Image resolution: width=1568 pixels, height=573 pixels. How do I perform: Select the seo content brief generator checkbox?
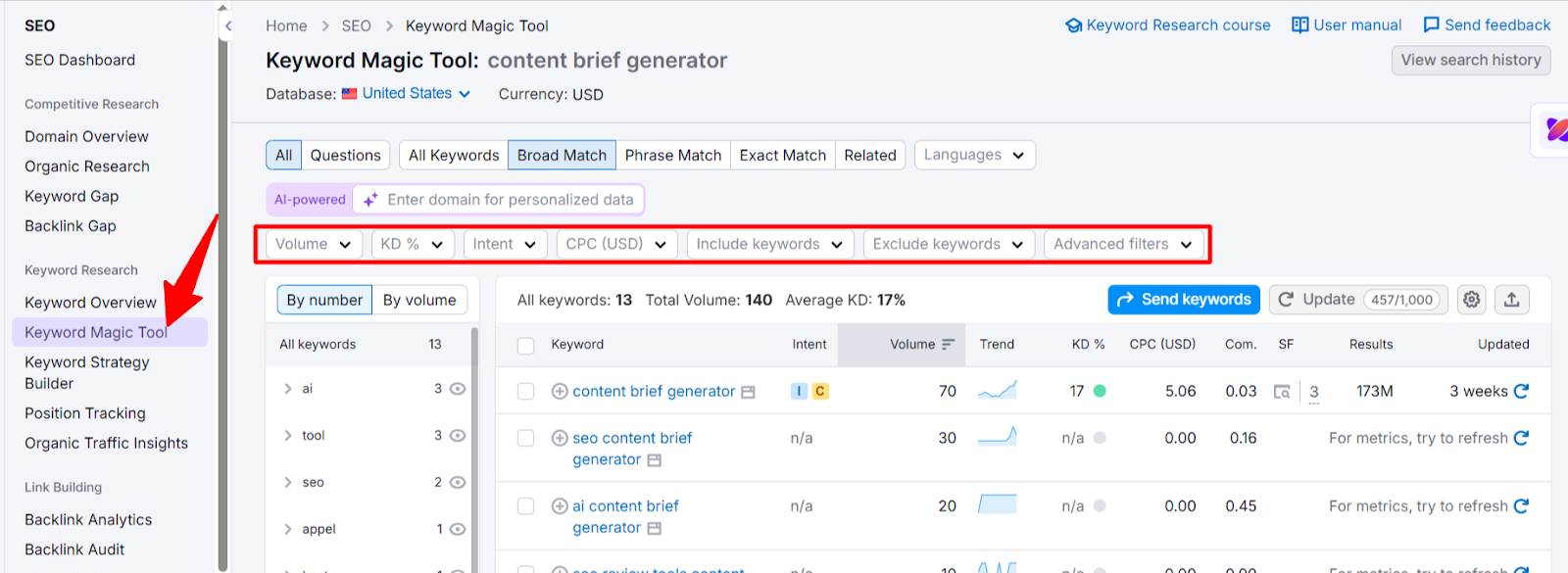[x=526, y=438]
